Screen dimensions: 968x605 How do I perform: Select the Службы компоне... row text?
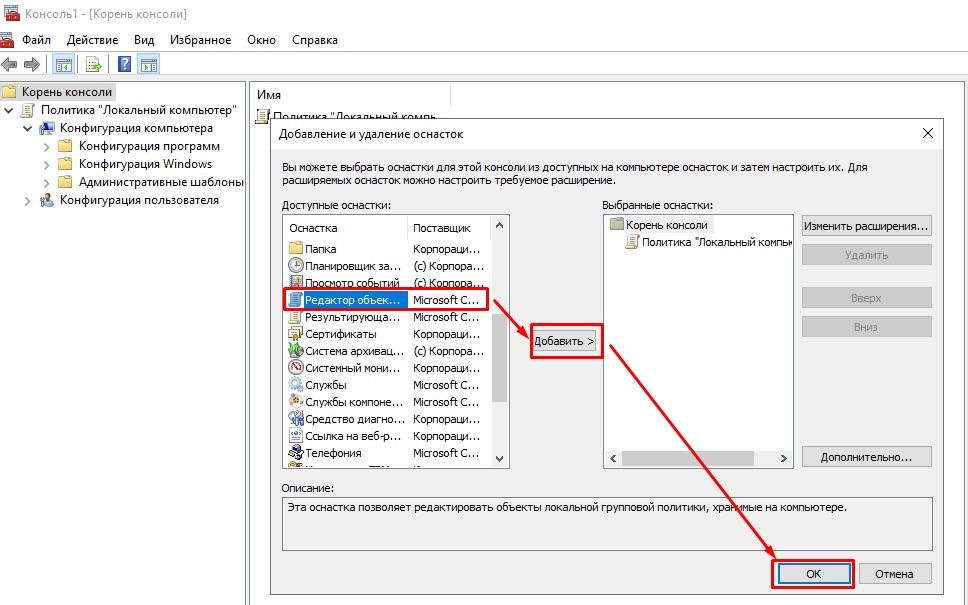(x=354, y=402)
